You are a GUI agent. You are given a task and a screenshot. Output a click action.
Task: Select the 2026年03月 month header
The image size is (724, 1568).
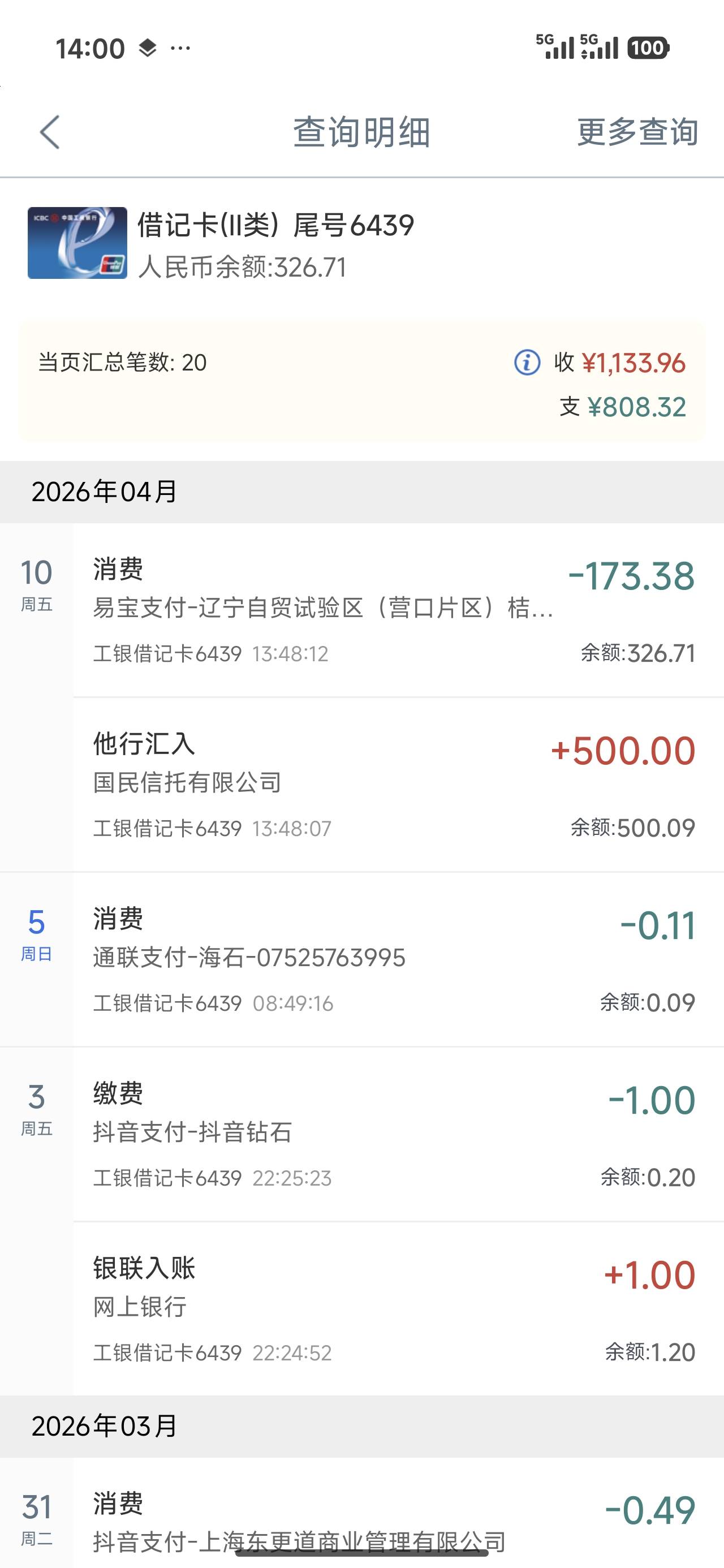pyautogui.click(x=105, y=1426)
